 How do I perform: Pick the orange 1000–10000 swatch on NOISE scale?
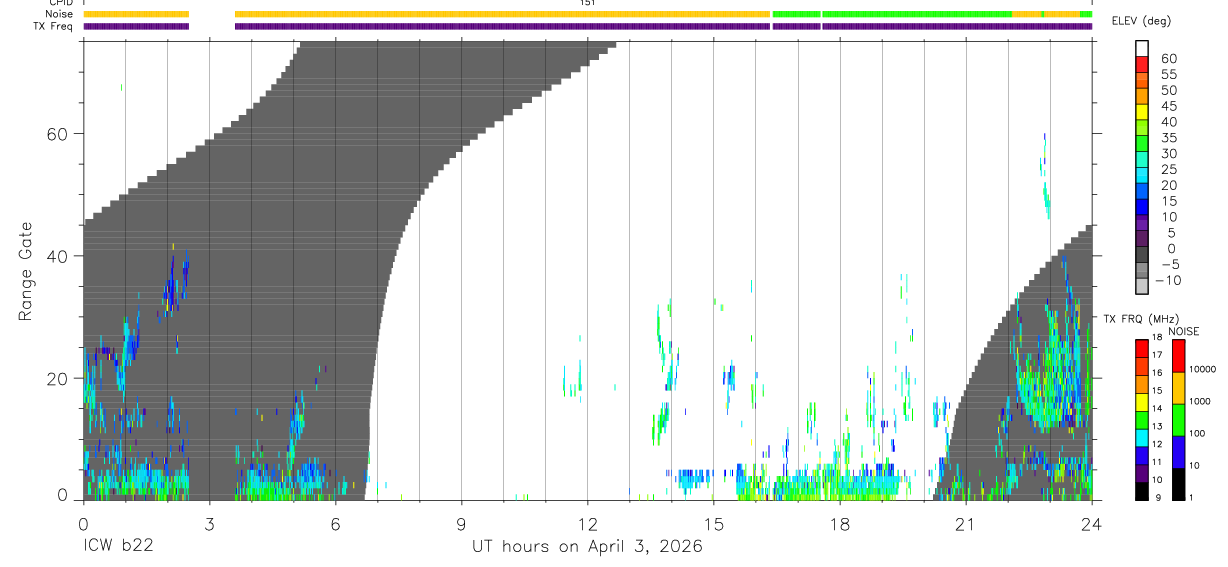(x=1179, y=387)
